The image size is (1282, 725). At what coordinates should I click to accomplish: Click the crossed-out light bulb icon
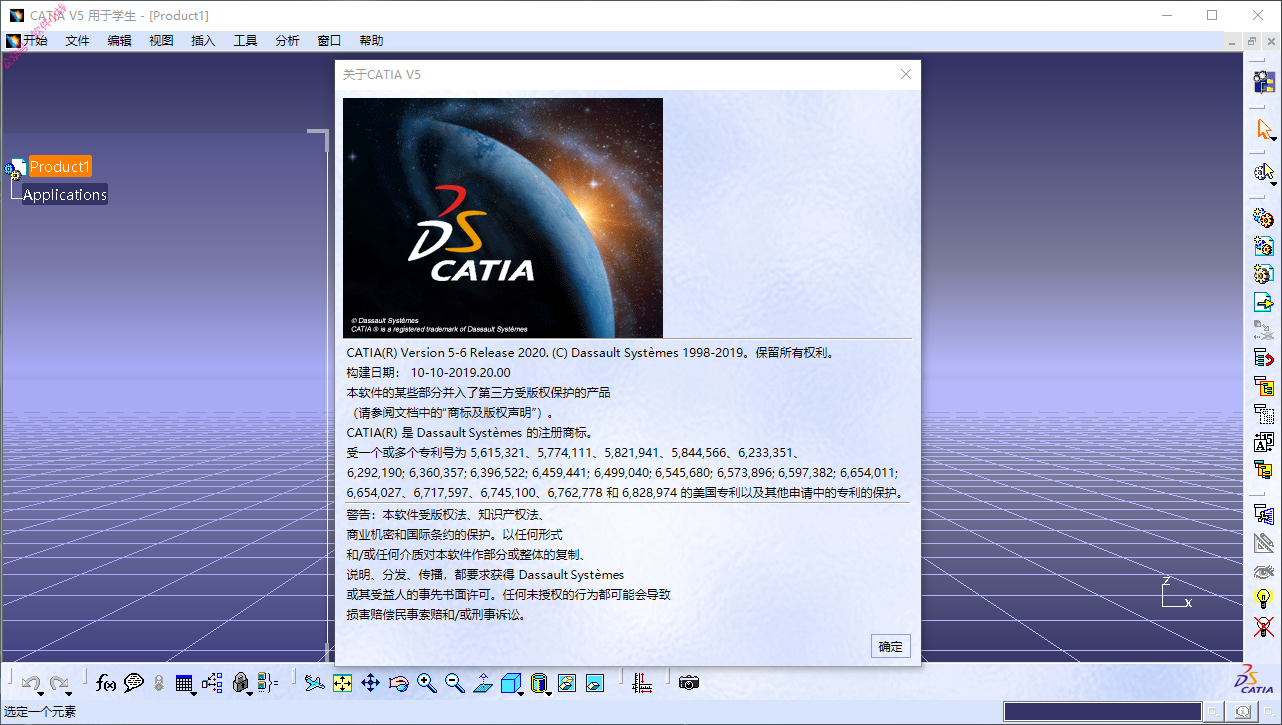[x=1264, y=627]
